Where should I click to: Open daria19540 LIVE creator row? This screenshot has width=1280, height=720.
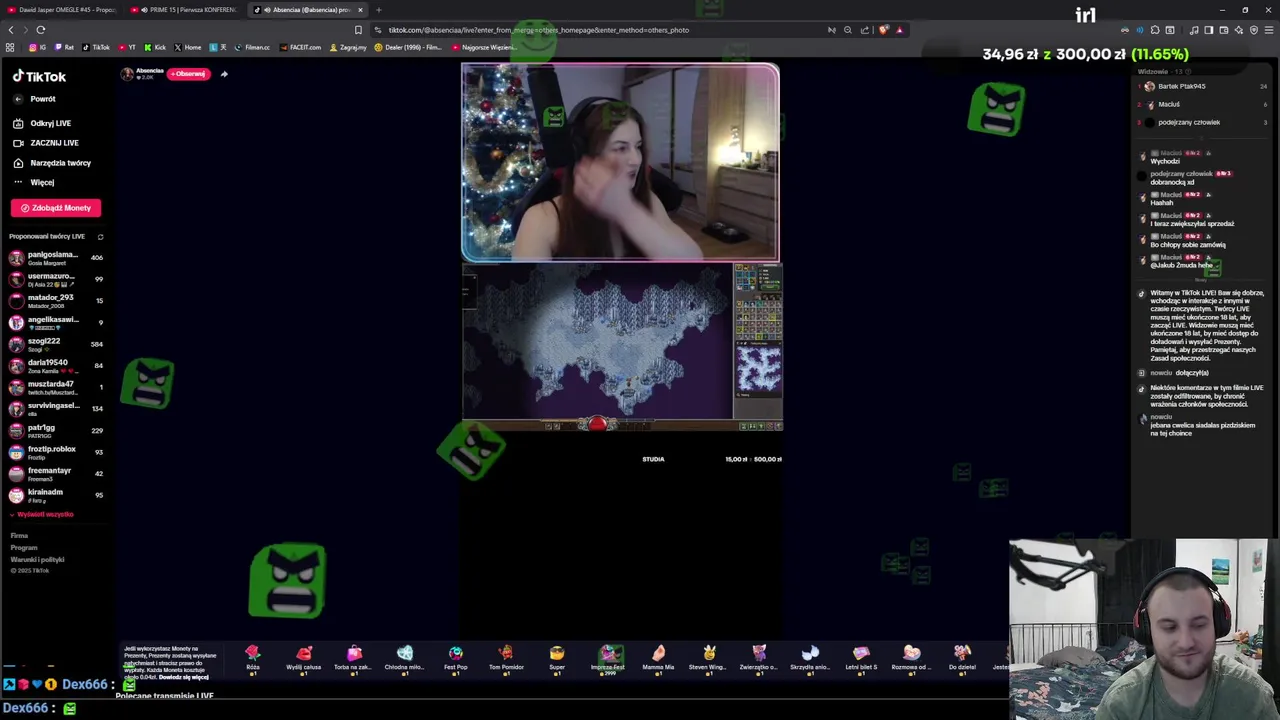[x=56, y=365]
